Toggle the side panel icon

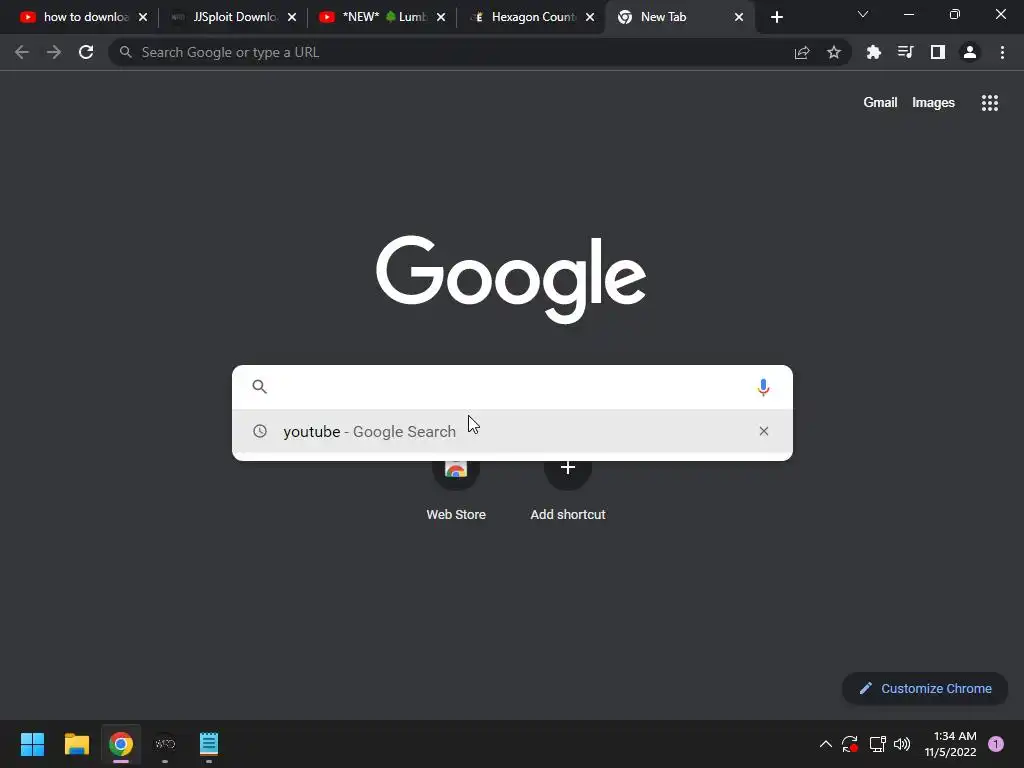coord(938,52)
